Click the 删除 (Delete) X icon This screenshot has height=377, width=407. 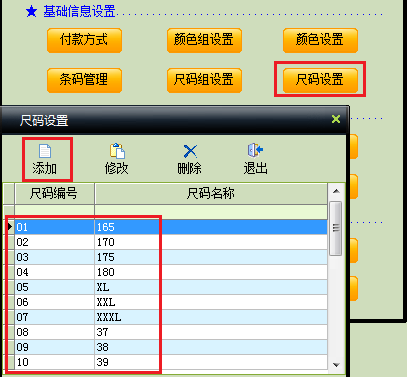[x=190, y=151]
